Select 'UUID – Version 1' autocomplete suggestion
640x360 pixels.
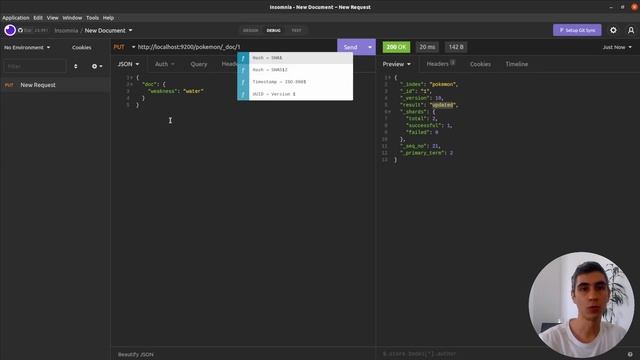[x=295, y=94]
